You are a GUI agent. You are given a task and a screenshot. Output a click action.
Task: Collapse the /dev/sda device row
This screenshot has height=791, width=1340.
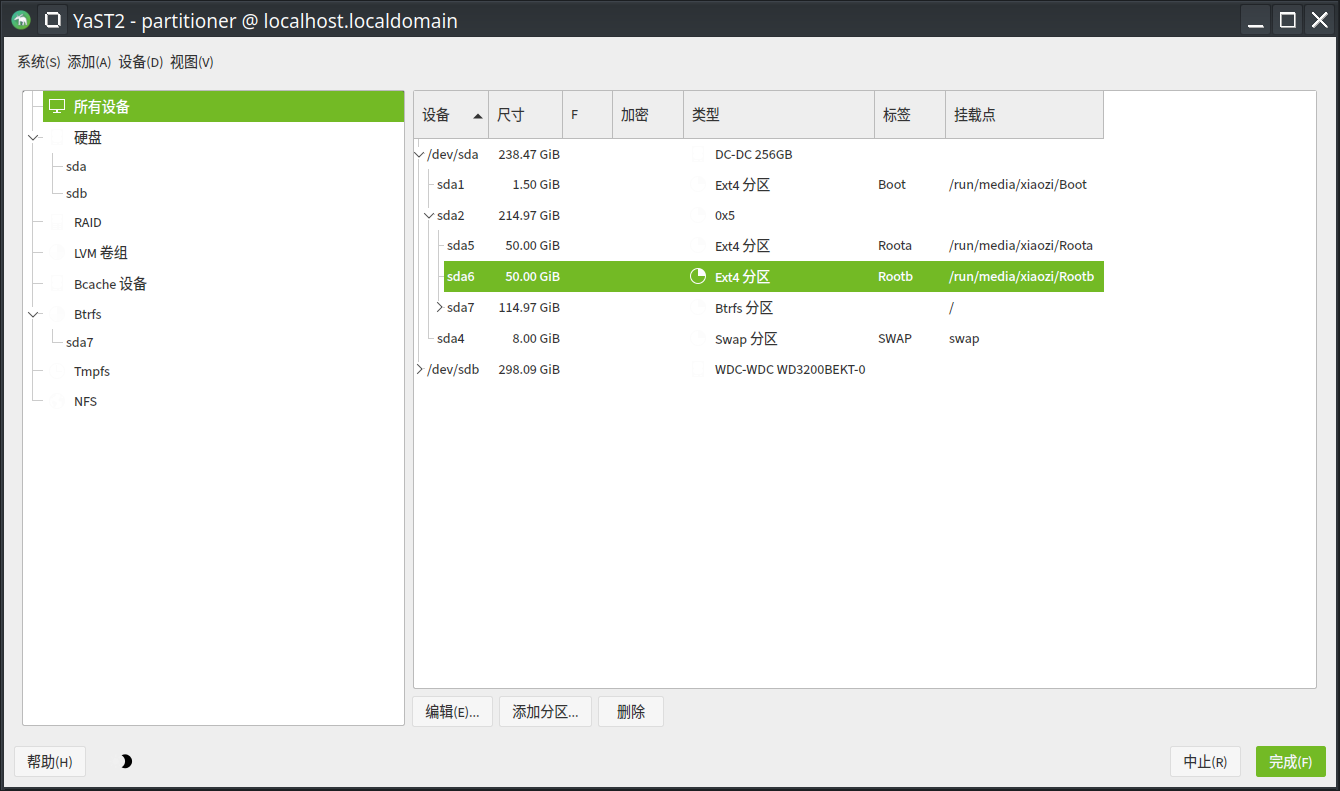(420, 154)
